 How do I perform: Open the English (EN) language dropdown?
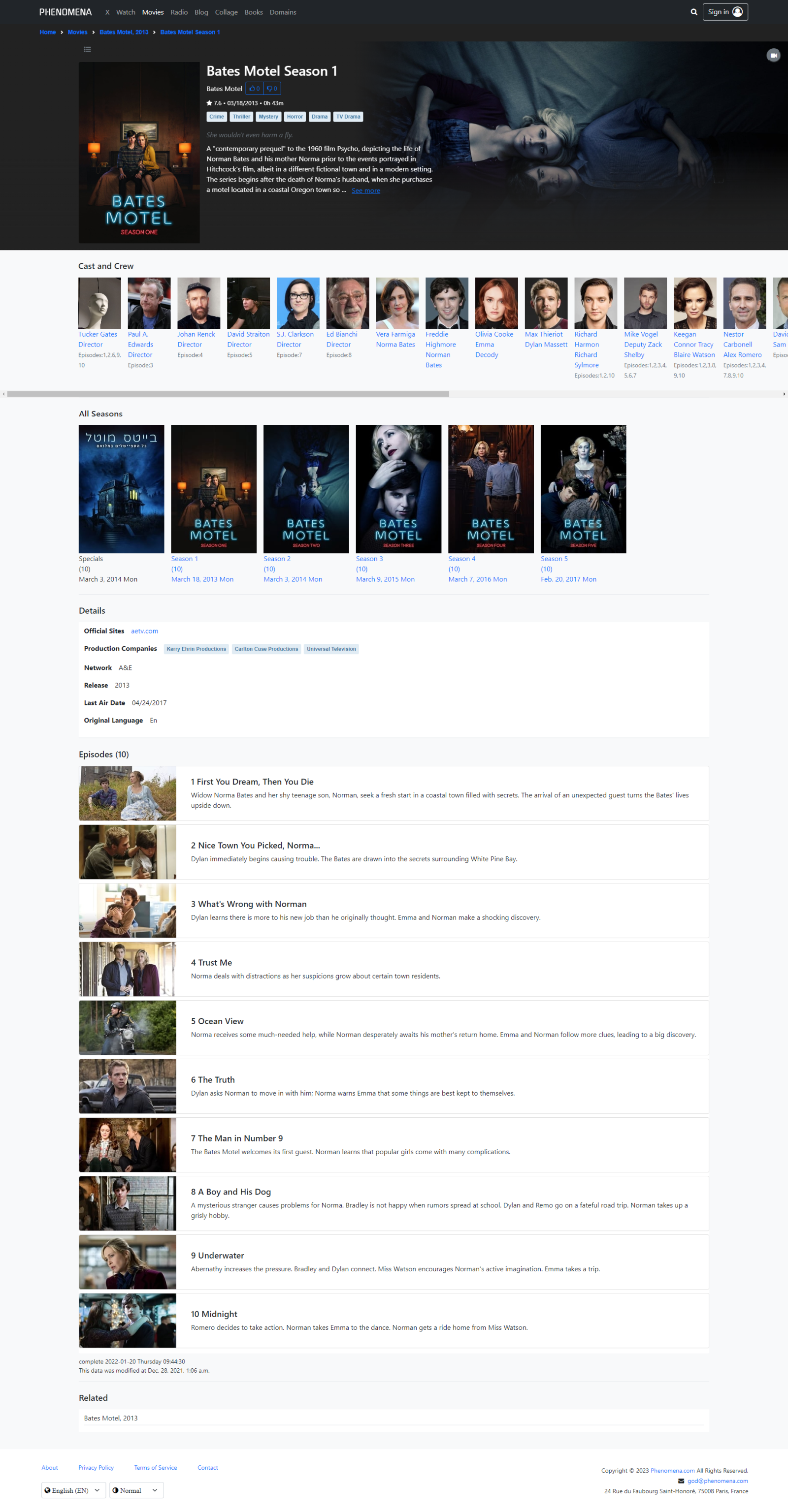click(x=73, y=1490)
